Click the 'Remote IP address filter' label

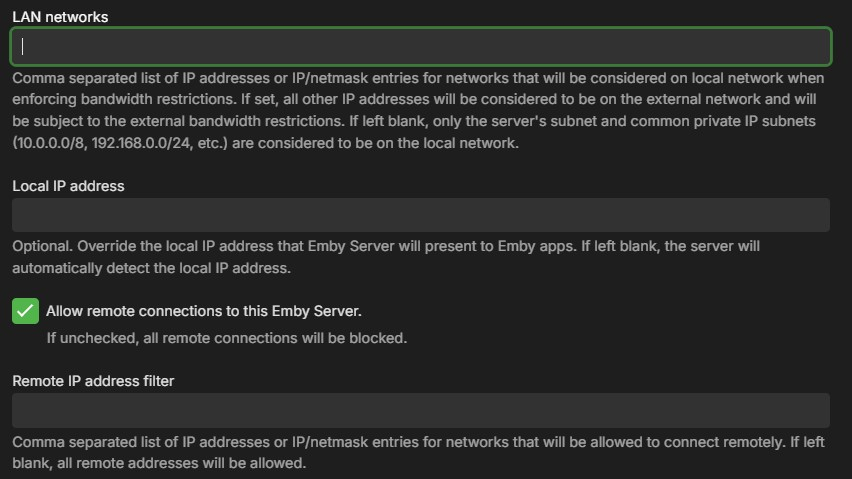(x=93, y=381)
